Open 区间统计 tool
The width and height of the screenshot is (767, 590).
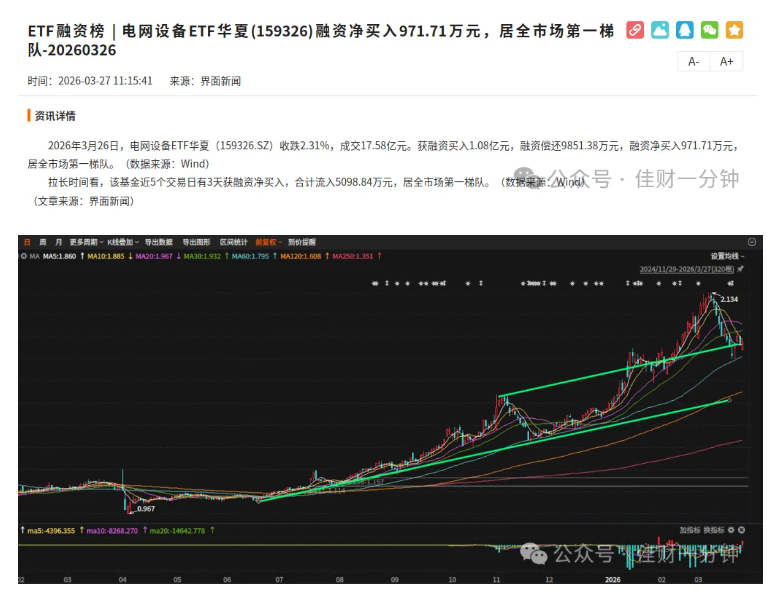pyautogui.click(x=233, y=242)
